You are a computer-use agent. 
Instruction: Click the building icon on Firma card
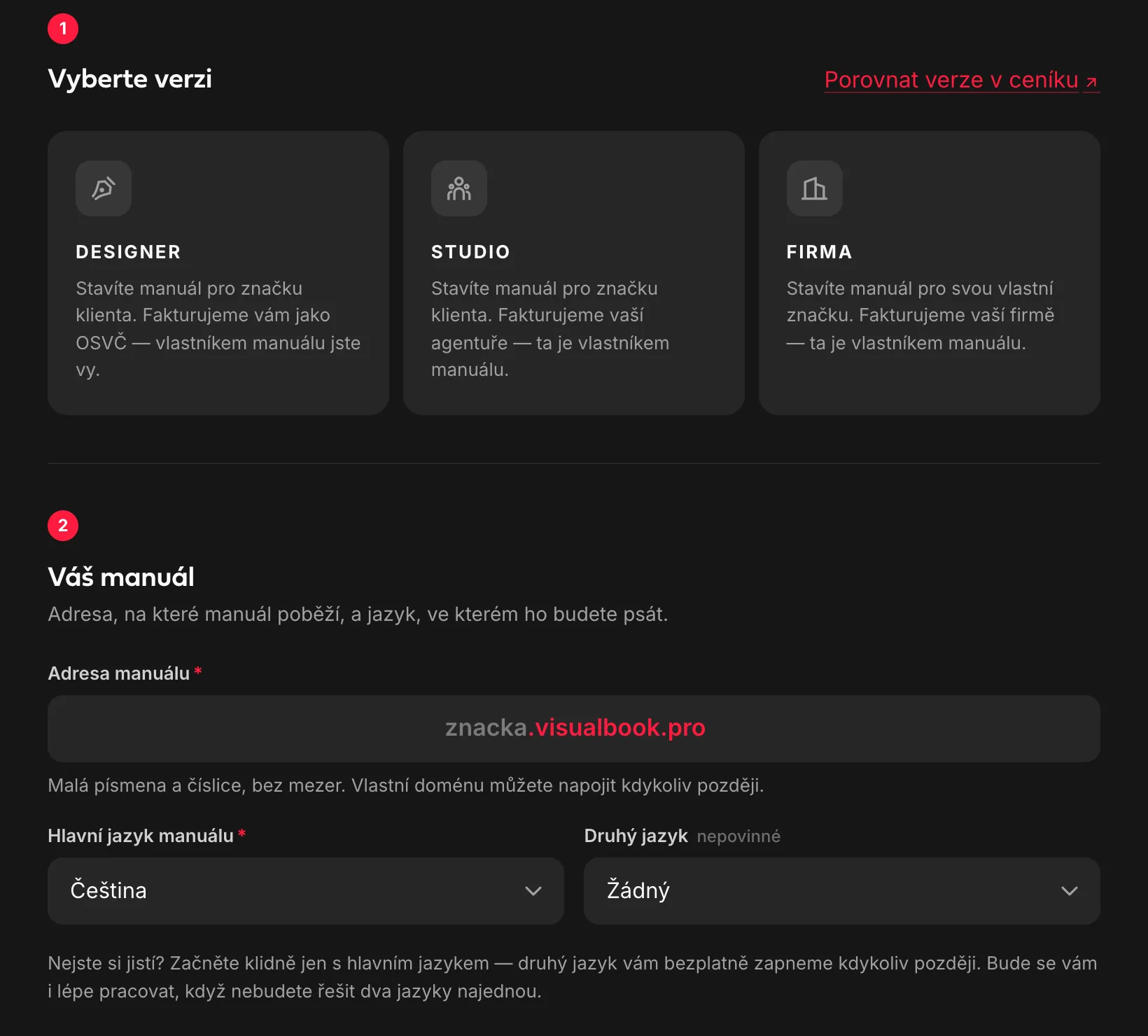815,188
